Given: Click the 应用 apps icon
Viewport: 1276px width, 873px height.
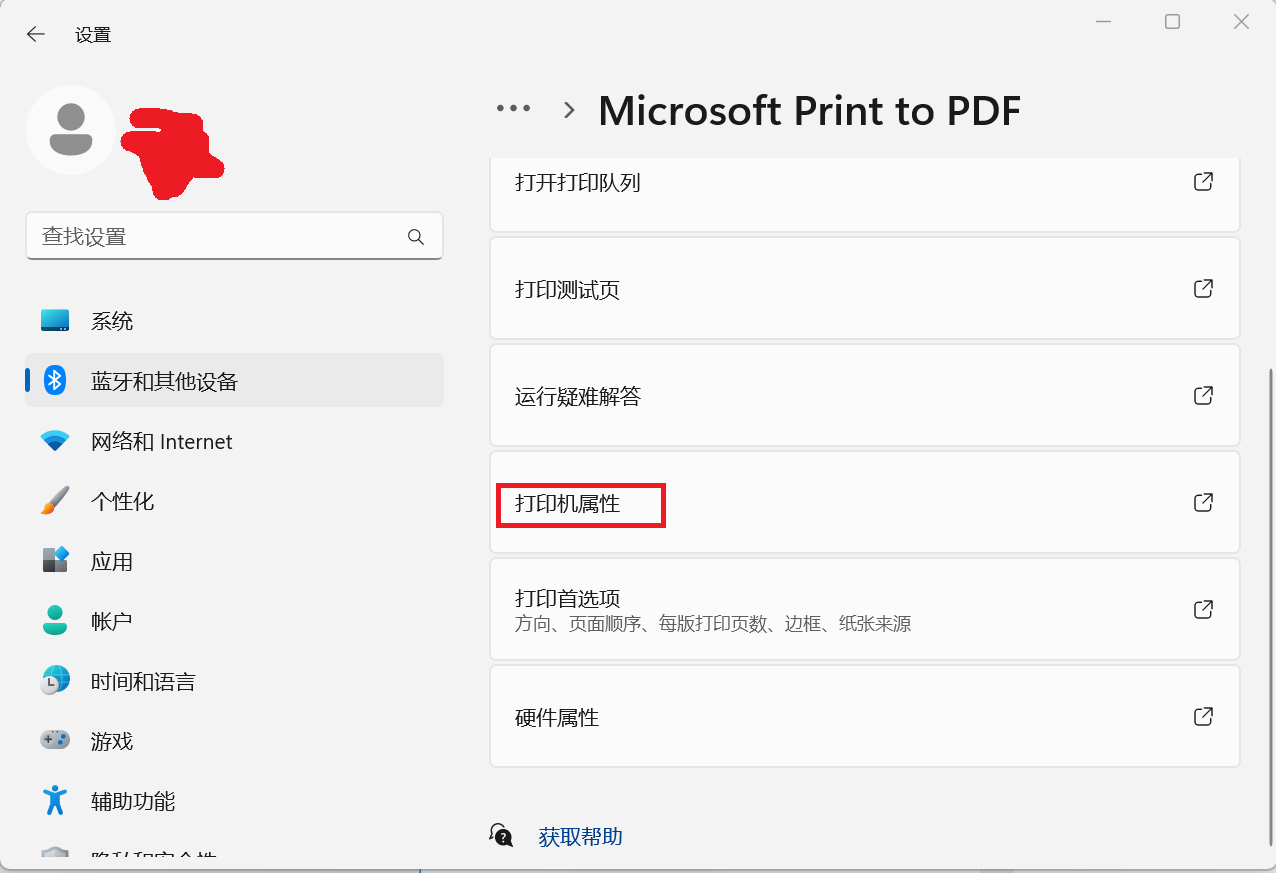Looking at the screenshot, I should coord(55,560).
